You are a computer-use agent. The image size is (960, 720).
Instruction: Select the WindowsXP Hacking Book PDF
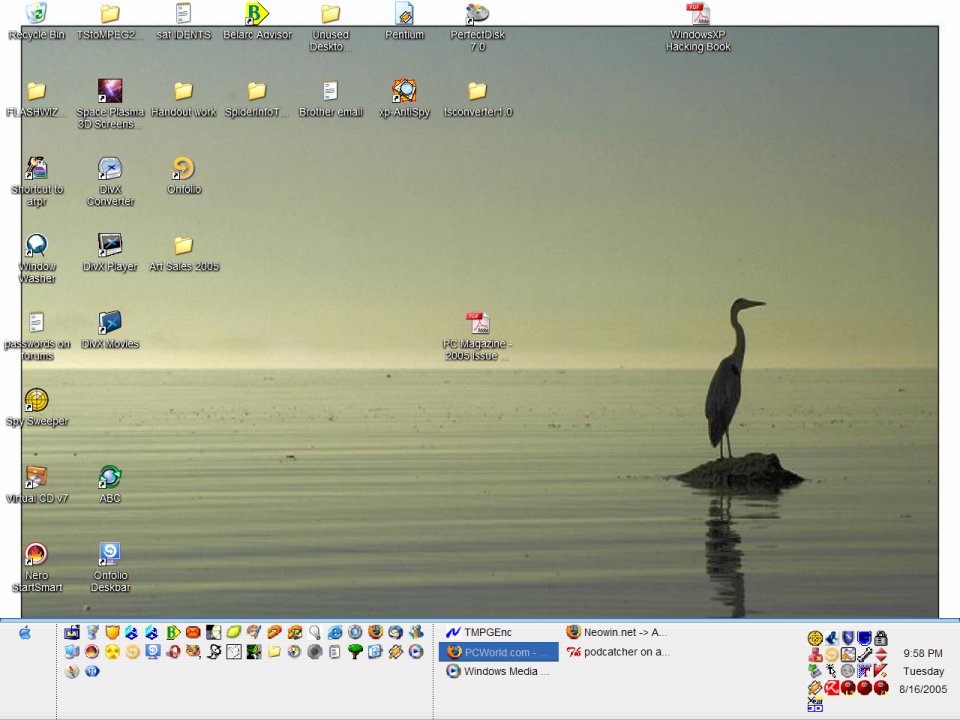698,14
